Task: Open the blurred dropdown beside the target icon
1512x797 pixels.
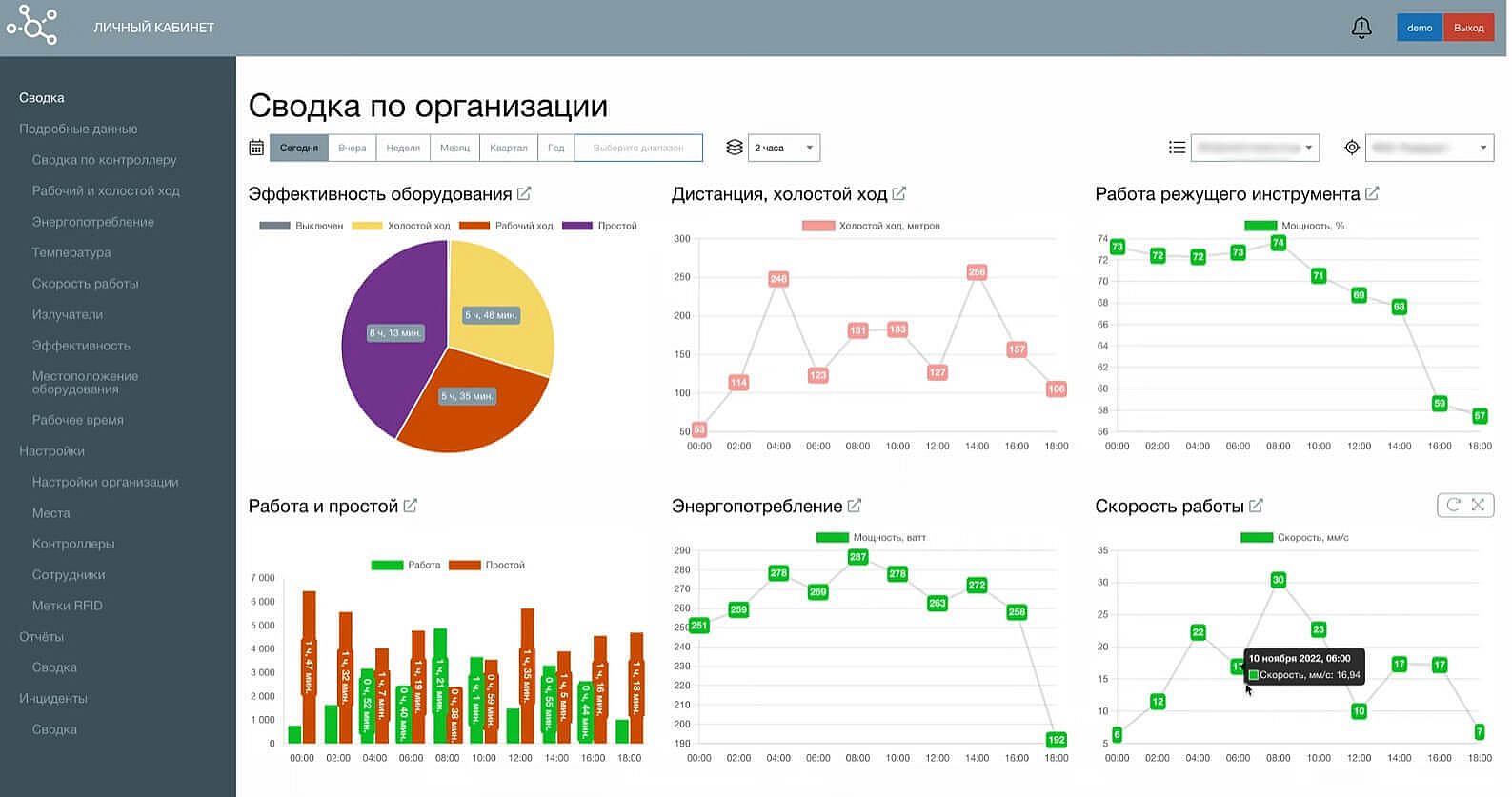Action: (x=1429, y=148)
